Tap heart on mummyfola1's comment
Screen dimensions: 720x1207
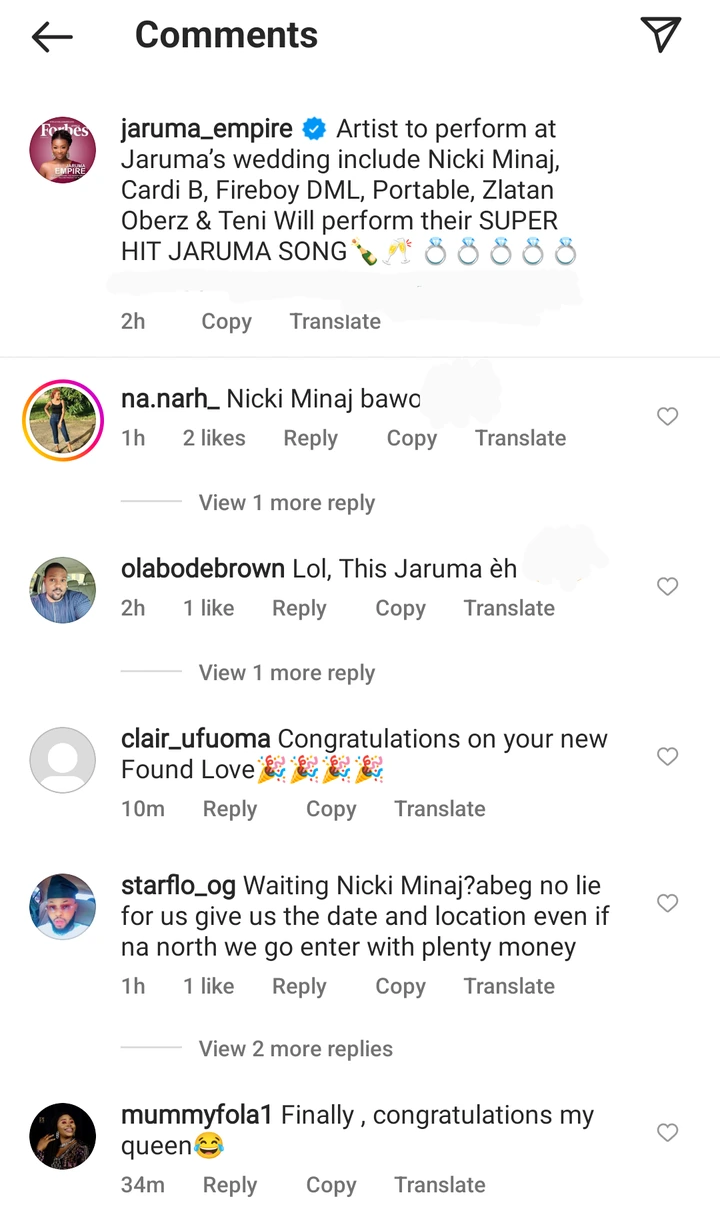tap(668, 1133)
